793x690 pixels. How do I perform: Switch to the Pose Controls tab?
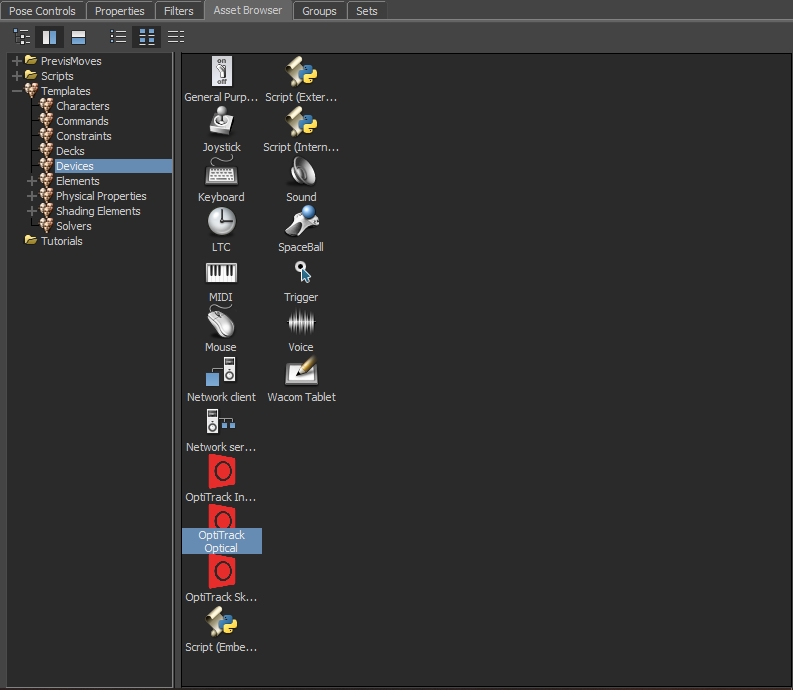[42, 11]
